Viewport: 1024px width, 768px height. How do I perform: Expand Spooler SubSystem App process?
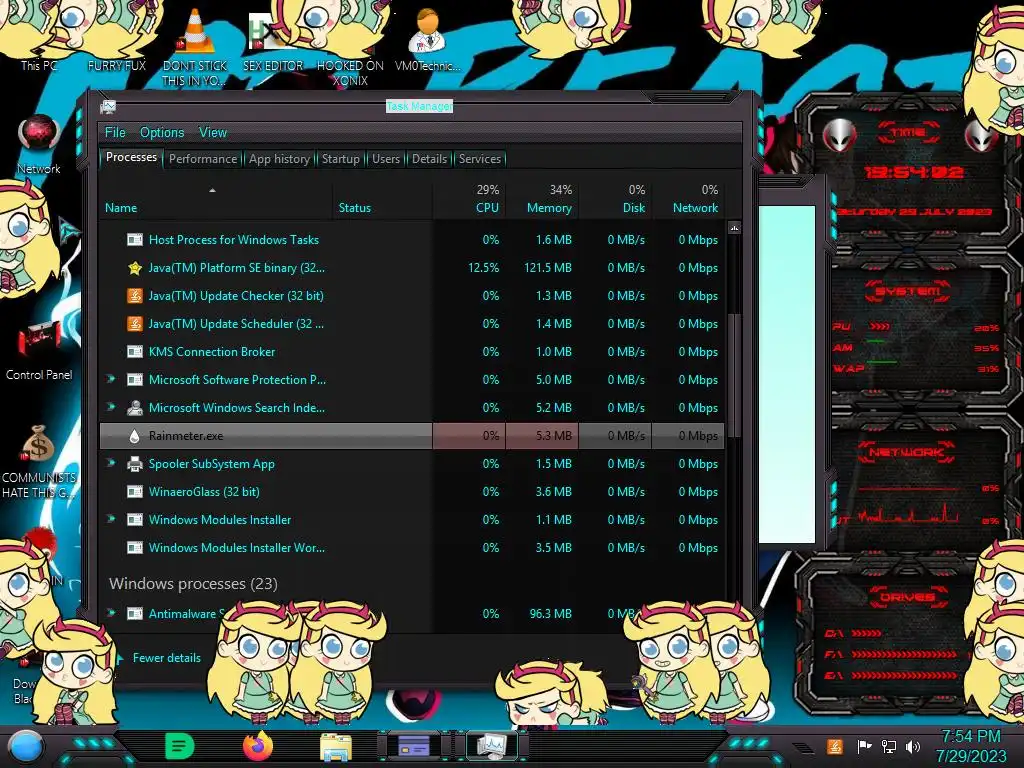pyautogui.click(x=111, y=463)
